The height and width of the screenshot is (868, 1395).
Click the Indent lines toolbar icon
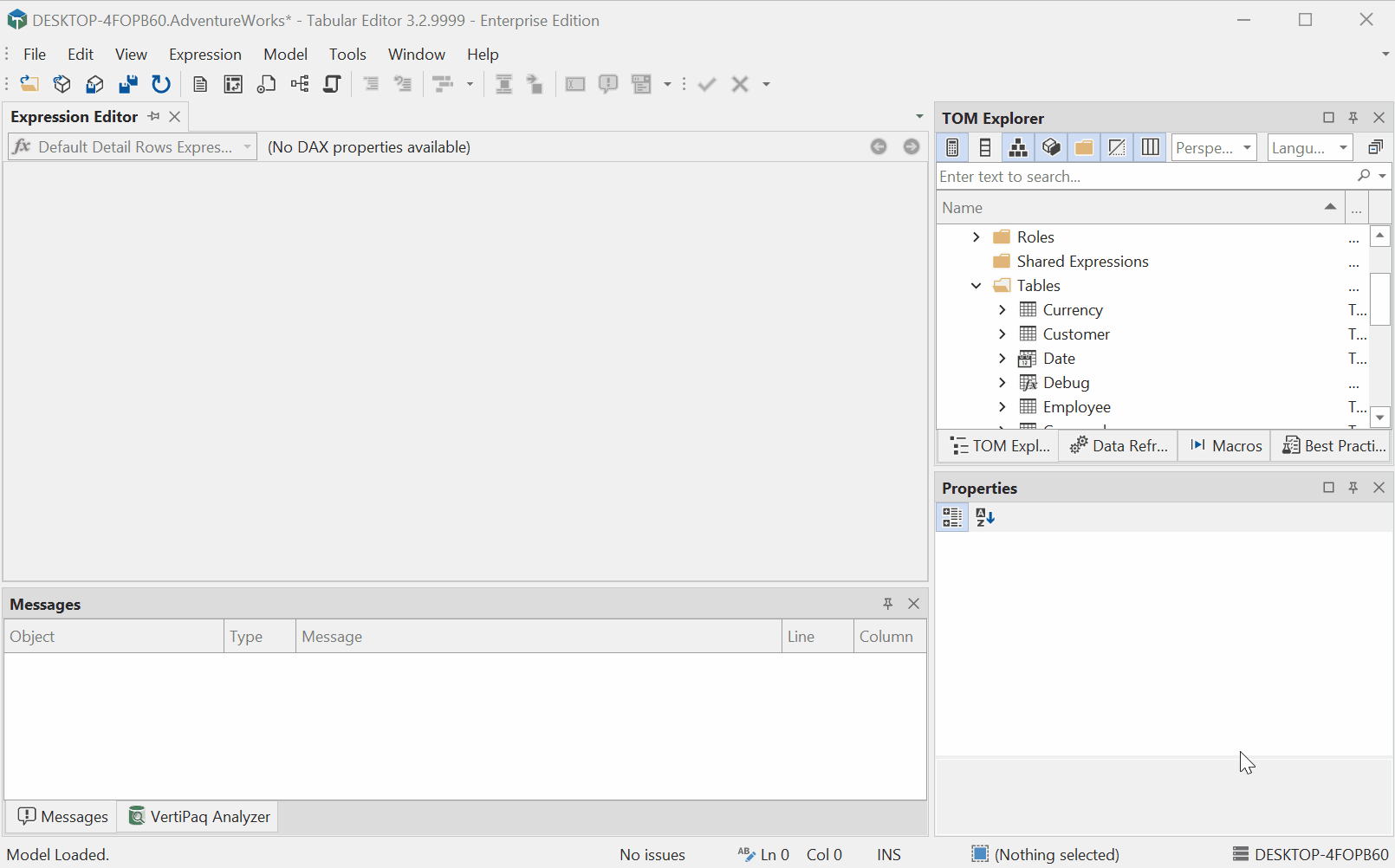coord(371,84)
